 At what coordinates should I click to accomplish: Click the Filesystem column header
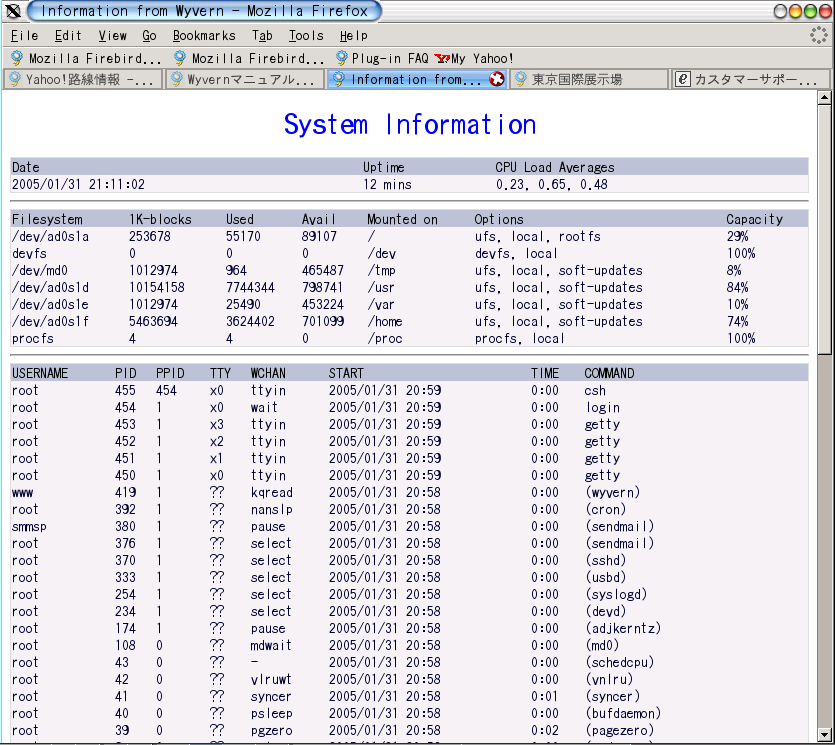pyautogui.click(x=47, y=219)
